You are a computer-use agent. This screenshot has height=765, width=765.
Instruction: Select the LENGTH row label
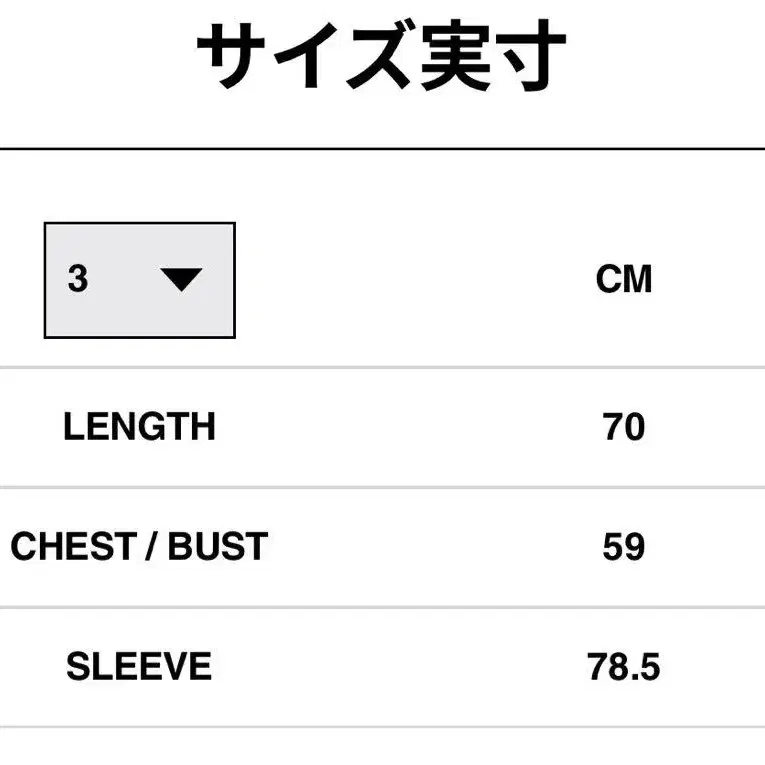(139, 427)
